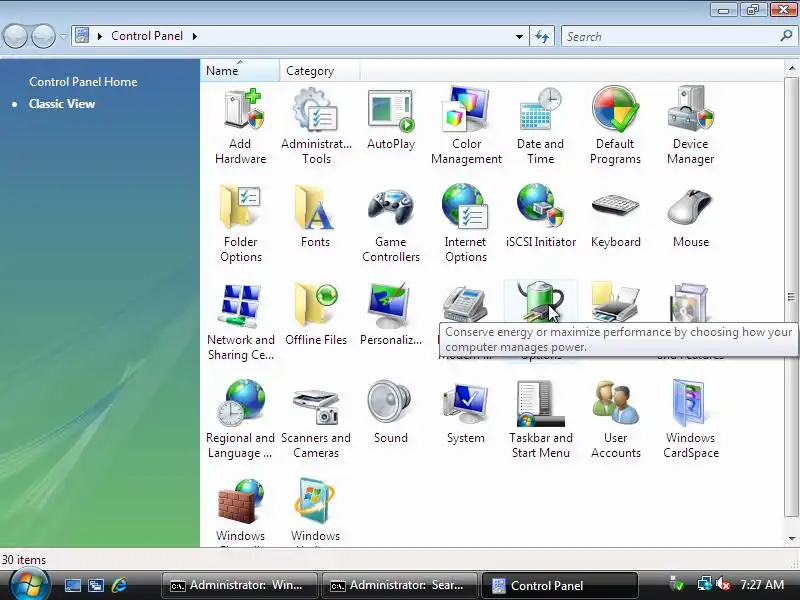Go back with the Back navigation button
This screenshot has width=800, height=600.
coord(15,36)
